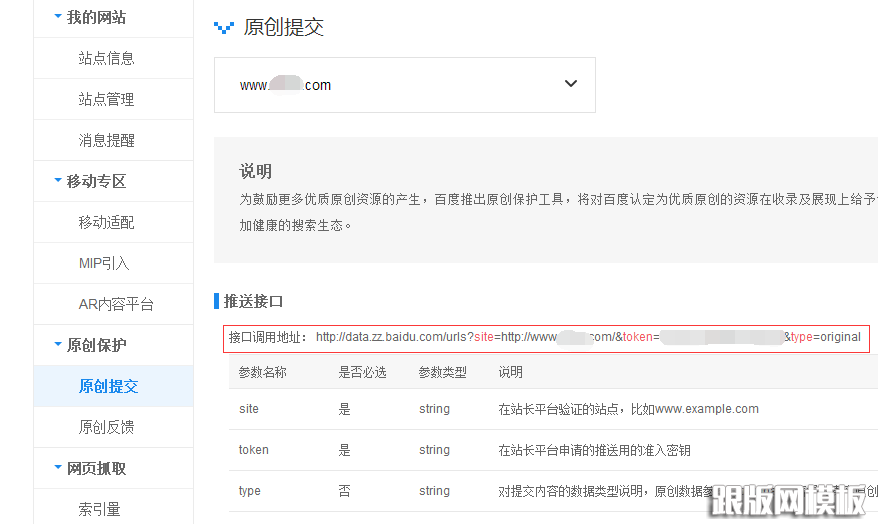Open the site selection dropdown
Screen dimensions: 878x524
pos(404,85)
